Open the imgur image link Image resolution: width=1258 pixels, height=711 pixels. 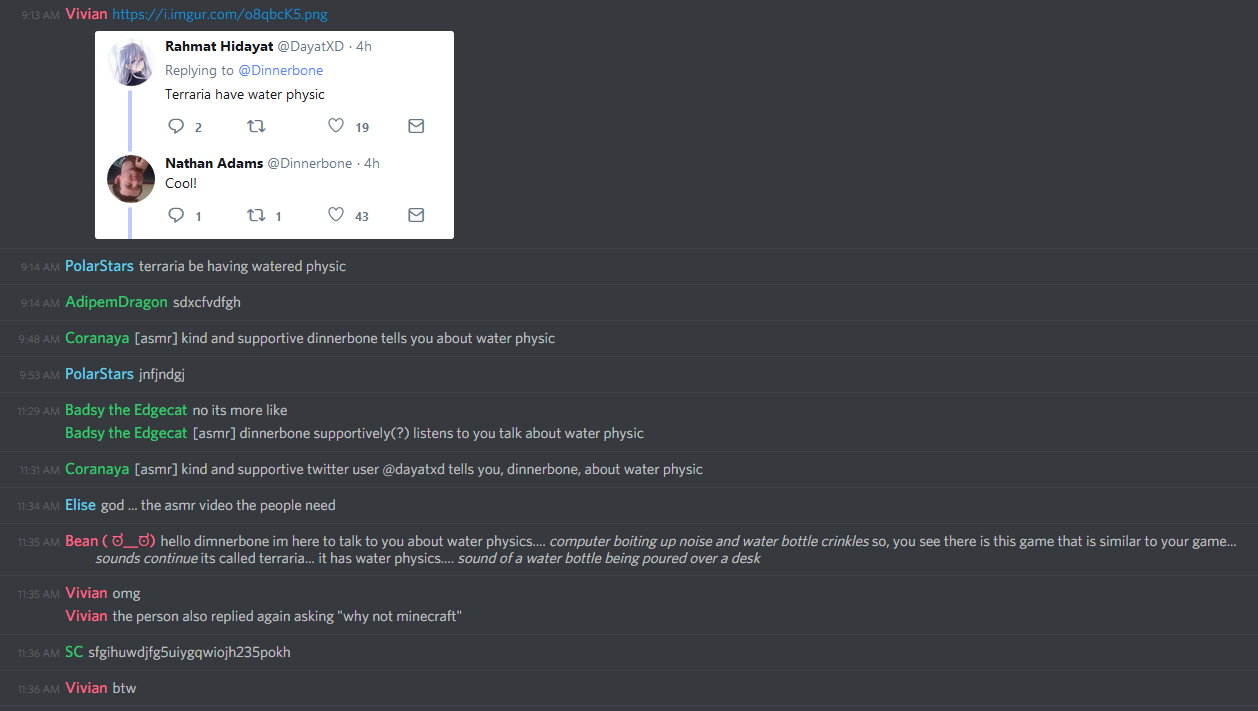[219, 14]
